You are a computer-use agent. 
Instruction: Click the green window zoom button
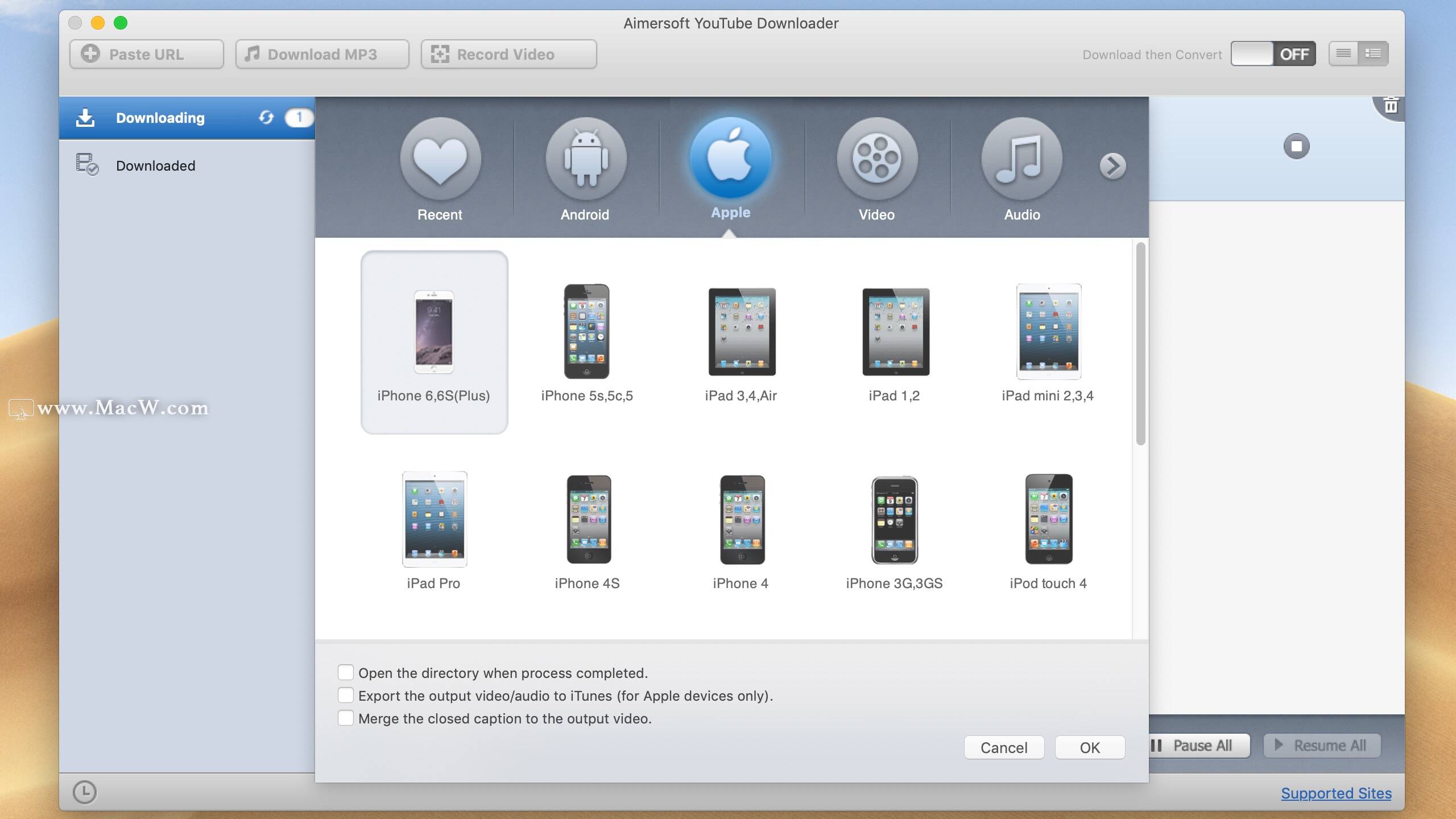tap(121, 23)
